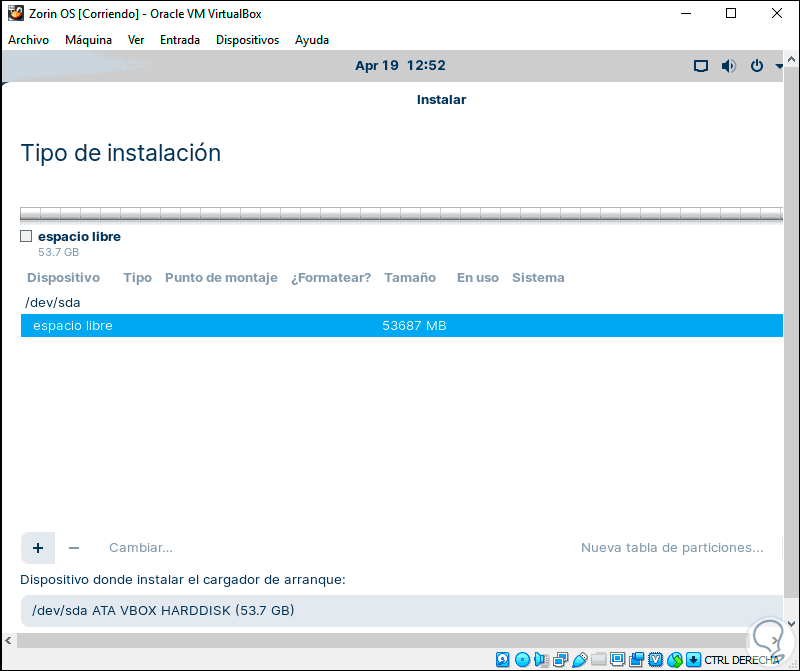
Task: Click Nueva tabla de particiones... button
Action: tap(672, 548)
